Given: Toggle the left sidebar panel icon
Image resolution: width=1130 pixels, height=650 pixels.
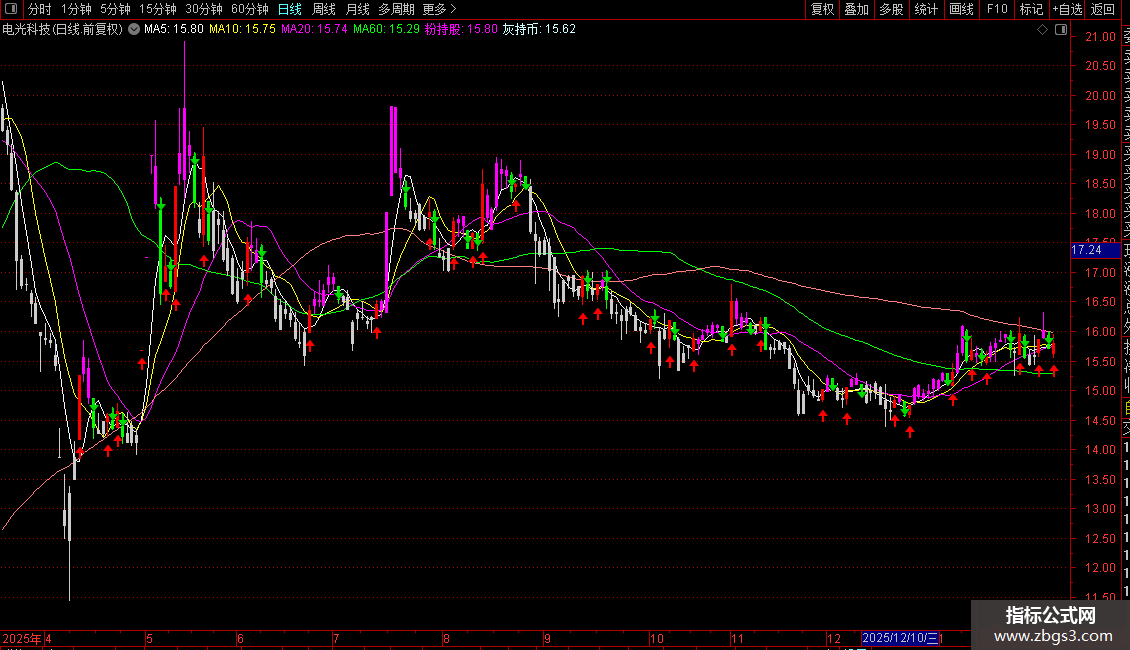Looking at the screenshot, I should pos(11,9).
